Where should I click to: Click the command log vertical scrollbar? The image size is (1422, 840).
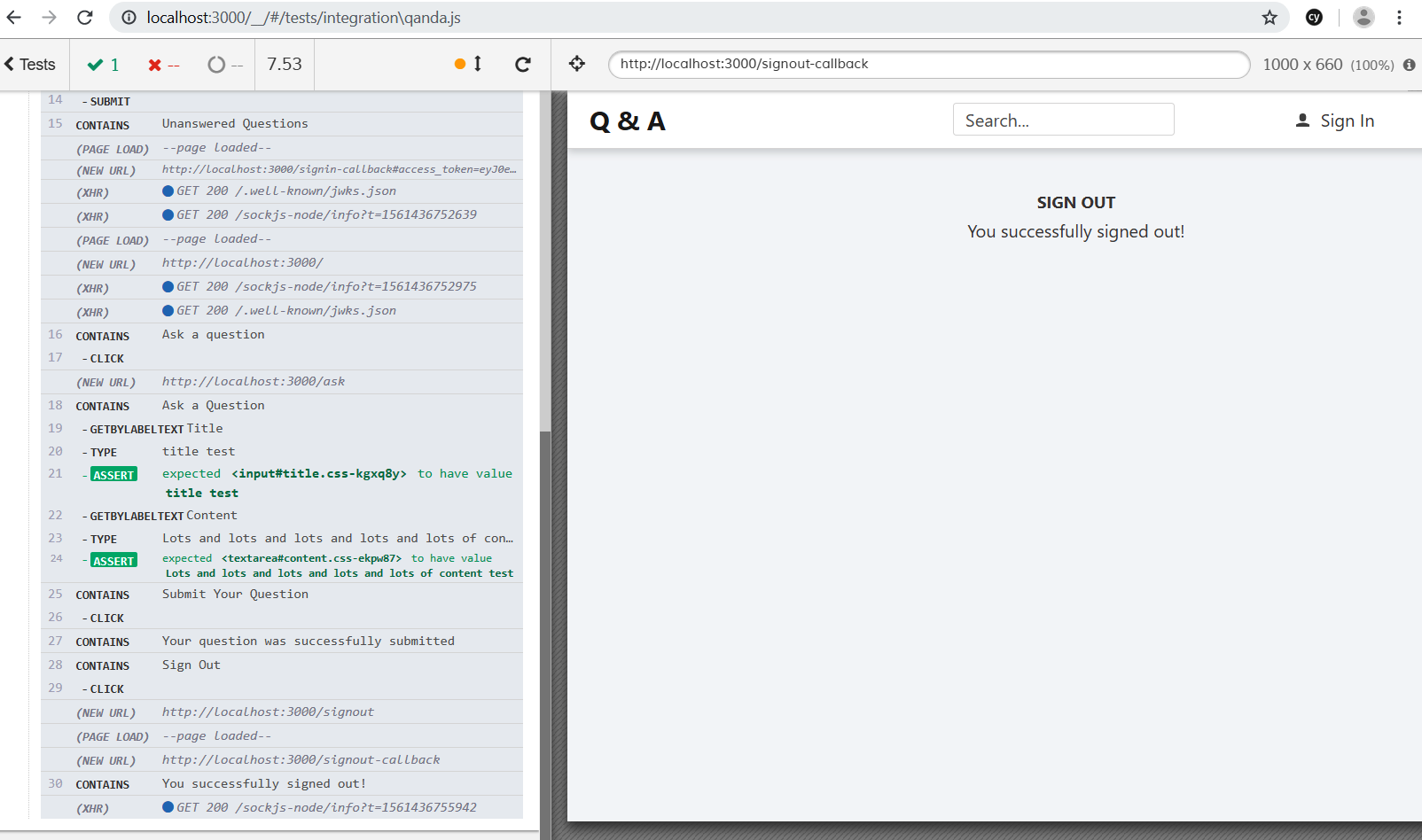point(544,620)
